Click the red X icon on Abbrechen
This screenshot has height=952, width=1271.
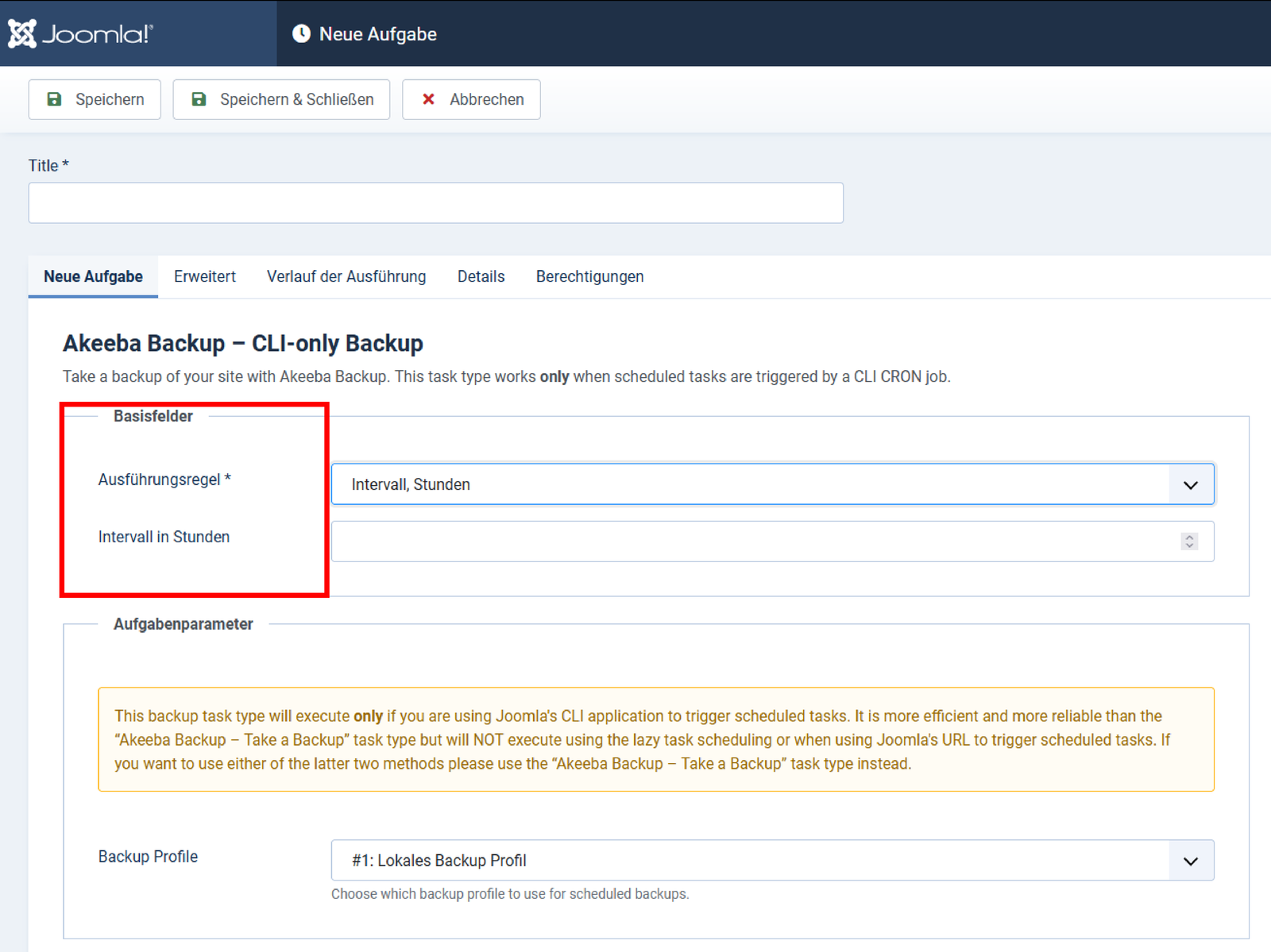point(428,99)
